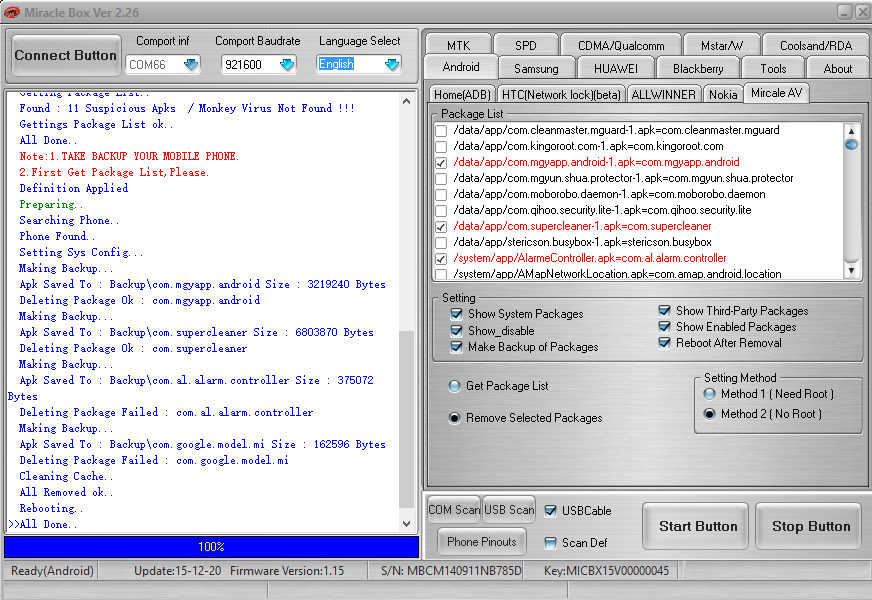Click the COM Scan button

tap(454, 510)
